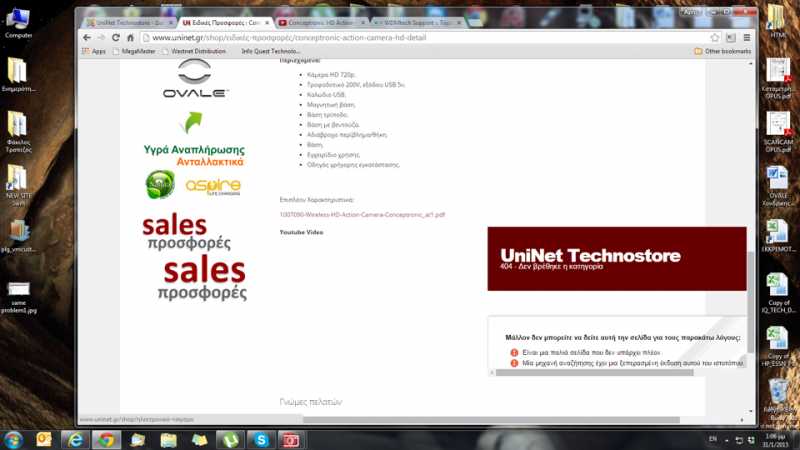Switch to the Tech Support tab

coord(415,23)
